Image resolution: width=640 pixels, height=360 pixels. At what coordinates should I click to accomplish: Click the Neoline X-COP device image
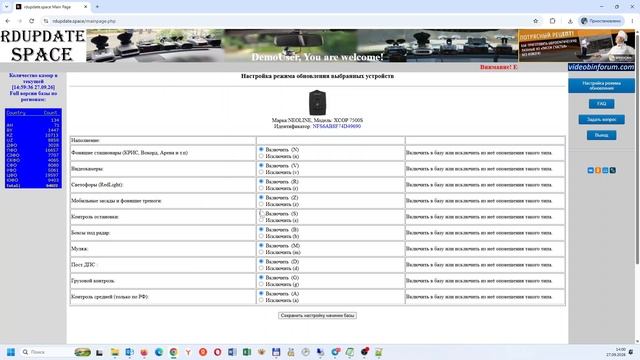tap(317, 102)
